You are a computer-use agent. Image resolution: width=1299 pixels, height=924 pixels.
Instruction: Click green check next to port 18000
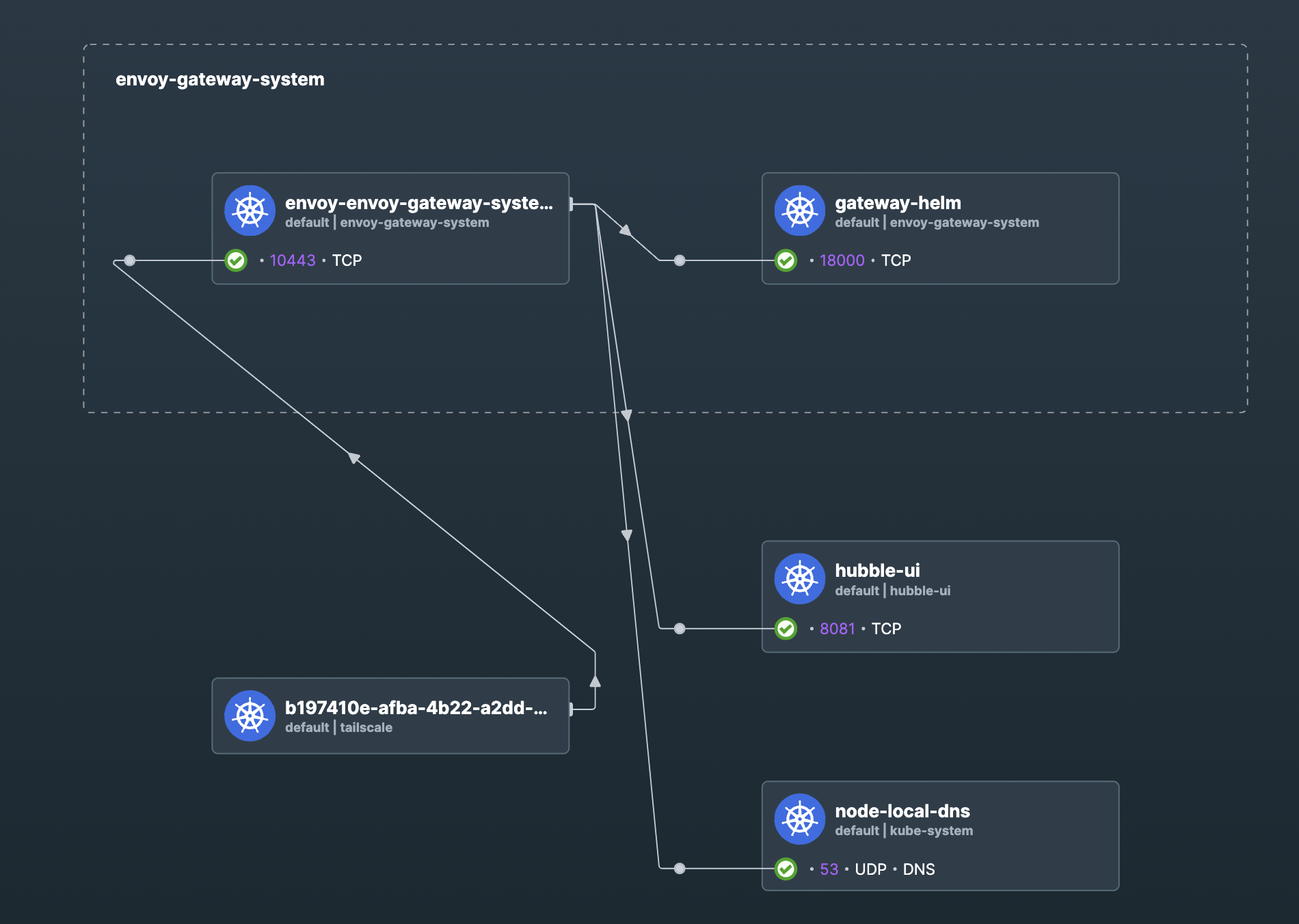pos(786,260)
